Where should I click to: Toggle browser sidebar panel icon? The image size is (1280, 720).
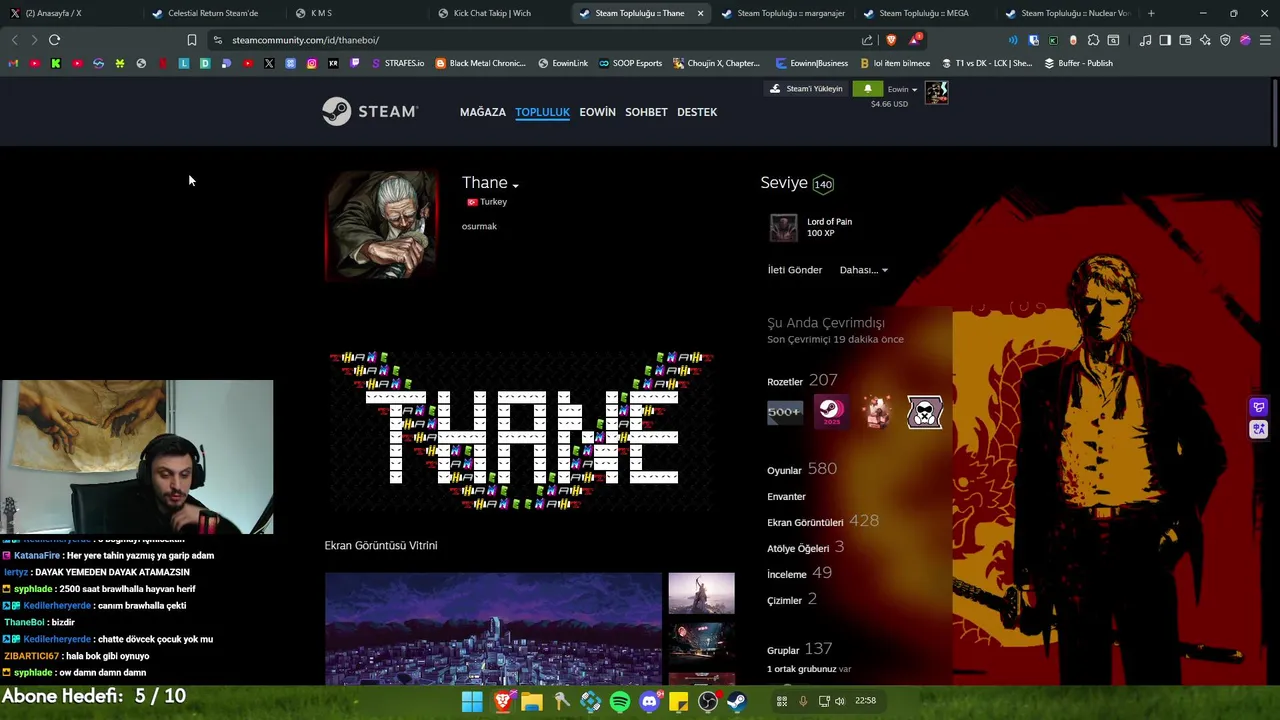[1165, 40]
